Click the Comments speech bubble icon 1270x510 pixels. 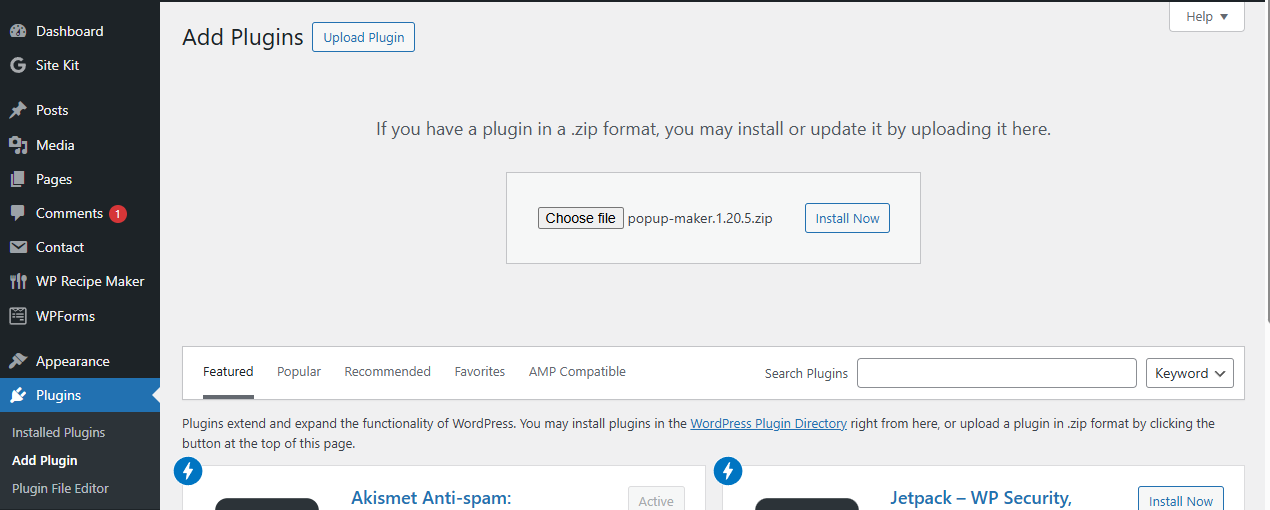[x=18, y=213]
